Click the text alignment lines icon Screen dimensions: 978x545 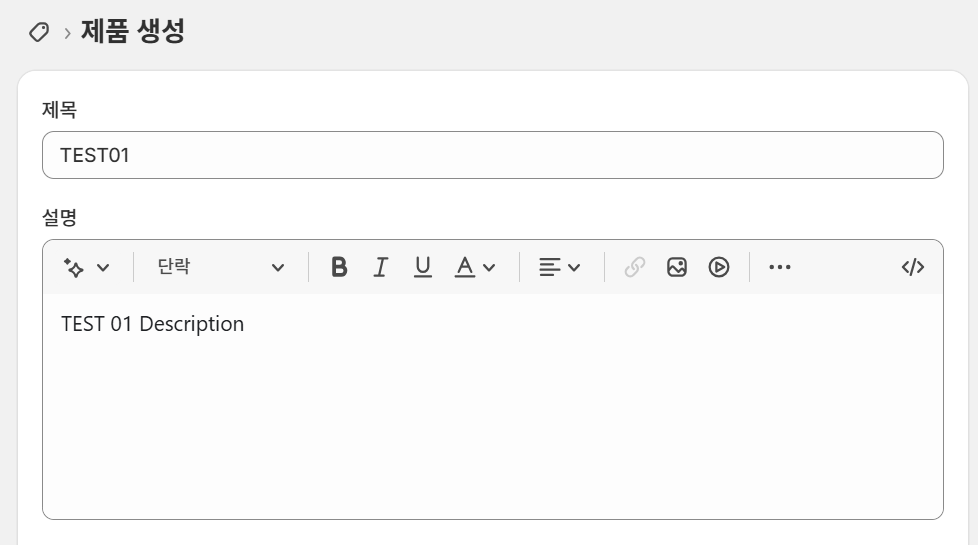549,267
